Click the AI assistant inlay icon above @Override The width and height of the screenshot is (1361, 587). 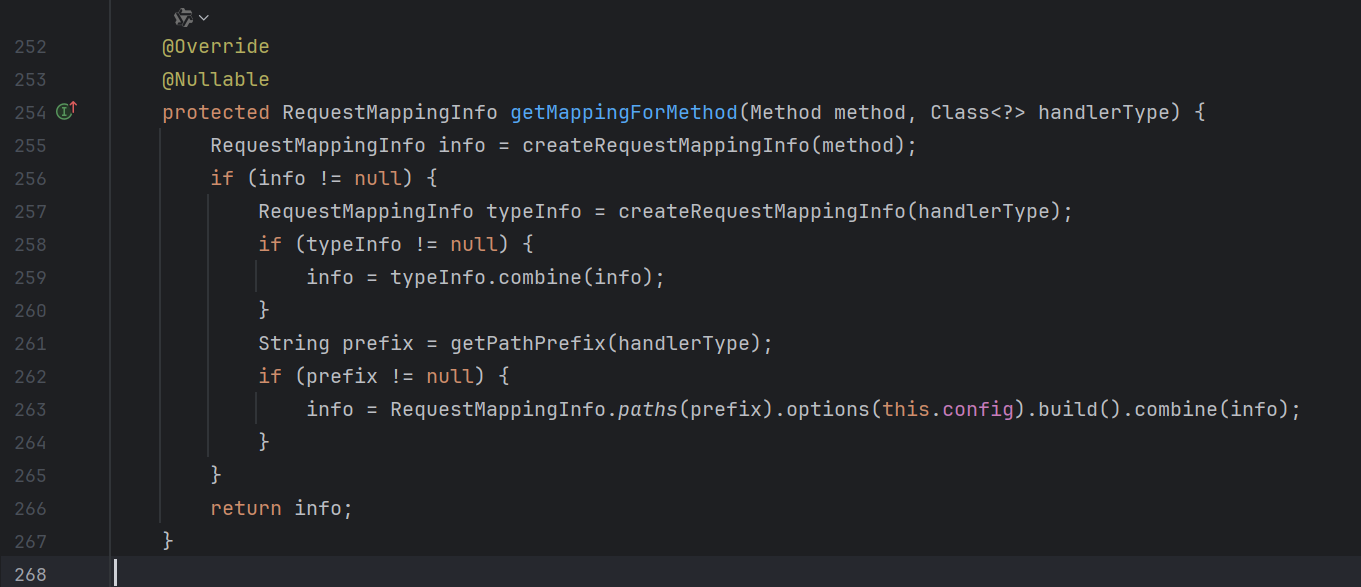[x=183, y=17]
